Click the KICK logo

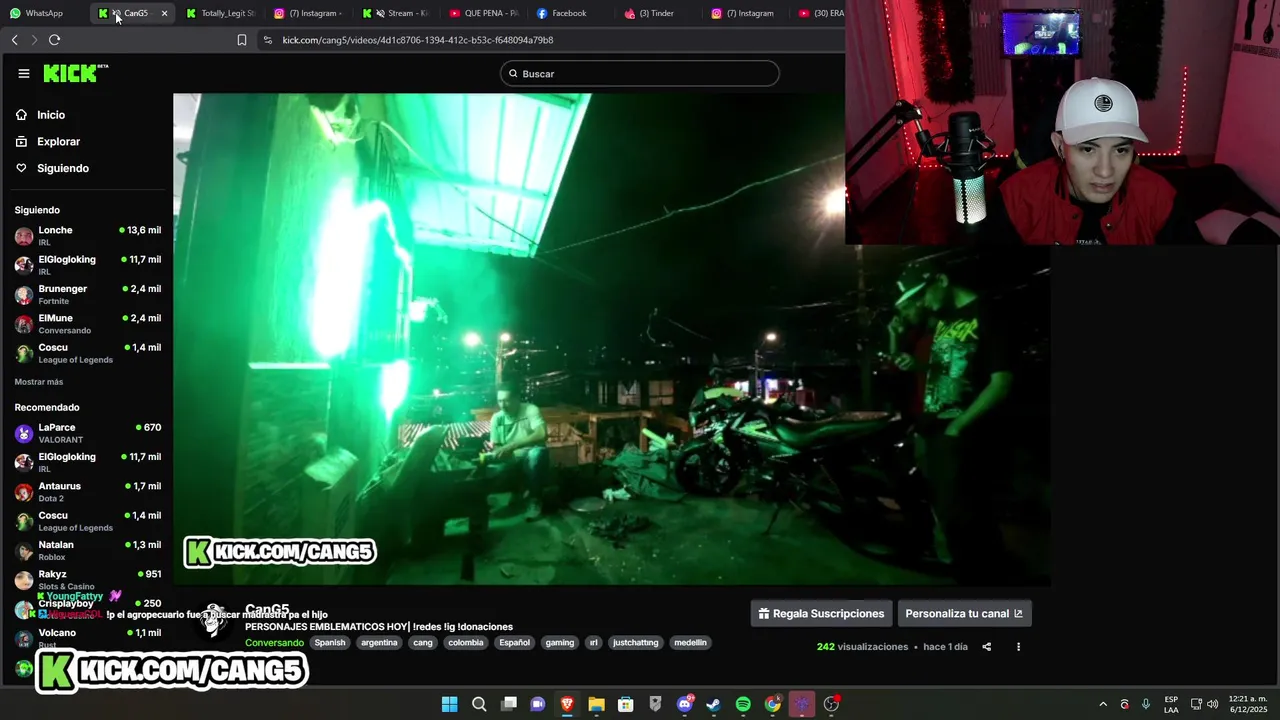(75, 73)
